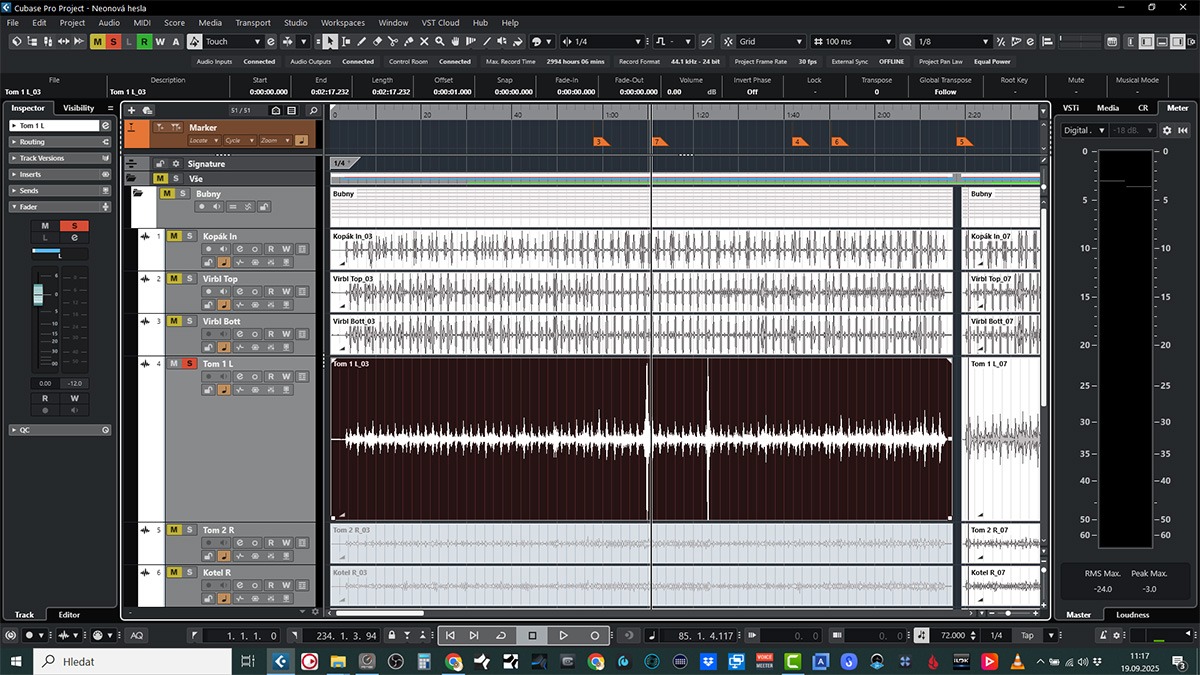Image resolution: width=1200 pixels, height=675 pixels.
Task: Click the Loudness tab button
Action: 1132,615
